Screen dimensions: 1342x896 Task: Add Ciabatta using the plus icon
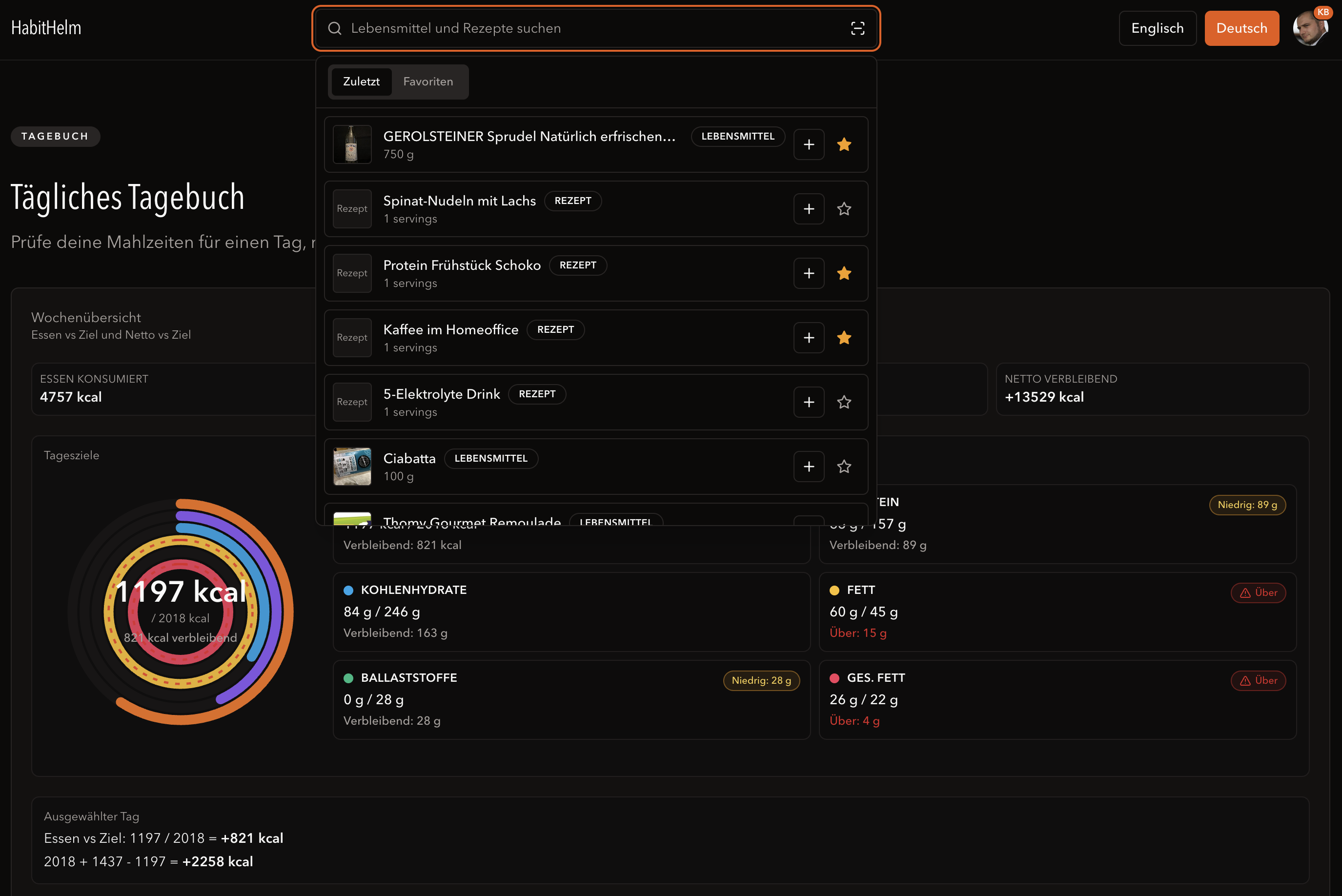coord(809,467)
